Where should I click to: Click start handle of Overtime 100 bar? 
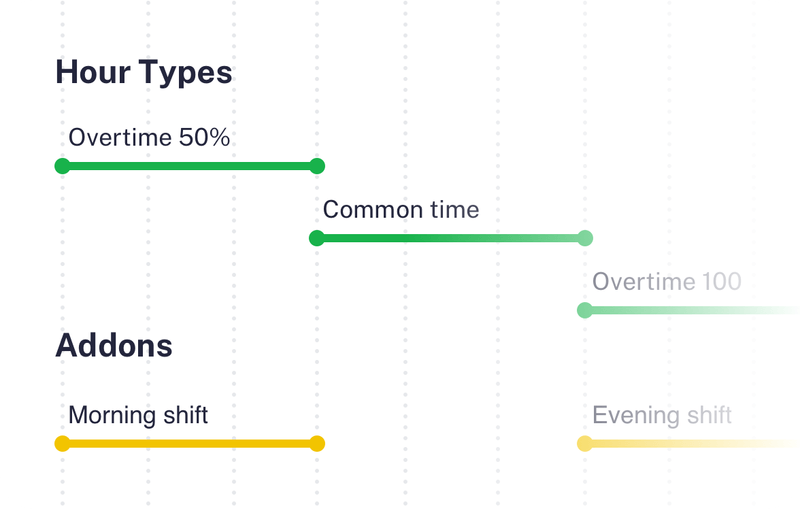585,310
